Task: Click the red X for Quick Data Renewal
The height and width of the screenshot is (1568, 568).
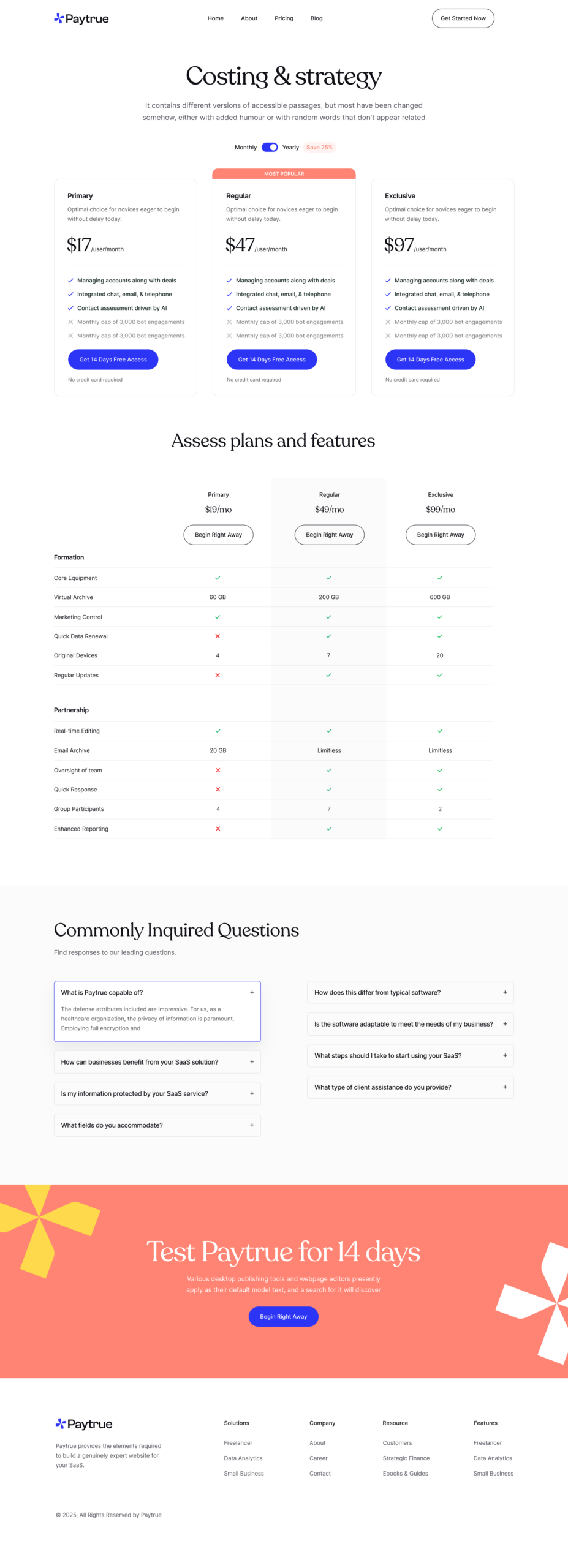Action: (218, 636)
